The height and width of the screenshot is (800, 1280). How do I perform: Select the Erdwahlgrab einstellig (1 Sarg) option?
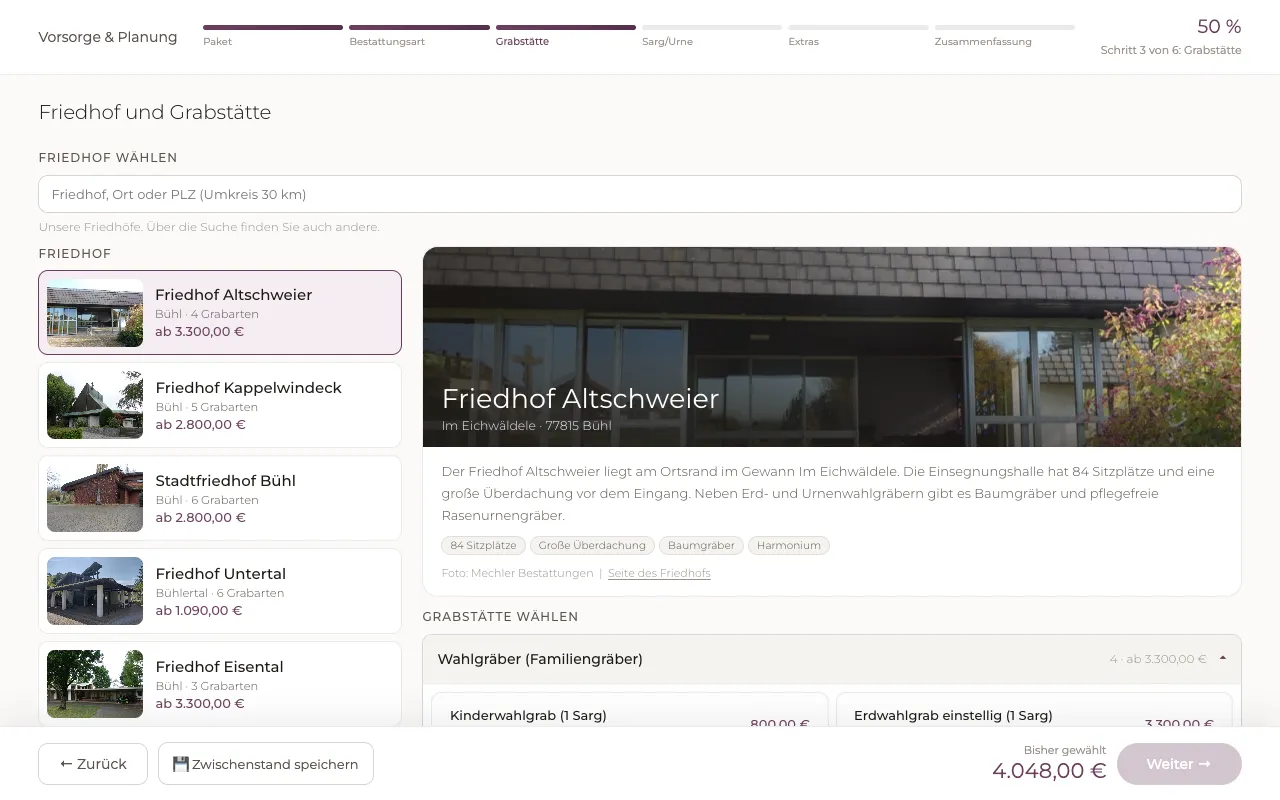[x=1034, y=711]
